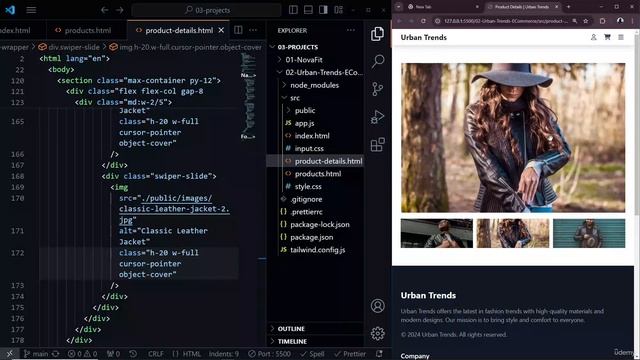Screen dimensions: 640x360
Task: Click the Port : 5500 Live Server item
Action: (269, 354)
